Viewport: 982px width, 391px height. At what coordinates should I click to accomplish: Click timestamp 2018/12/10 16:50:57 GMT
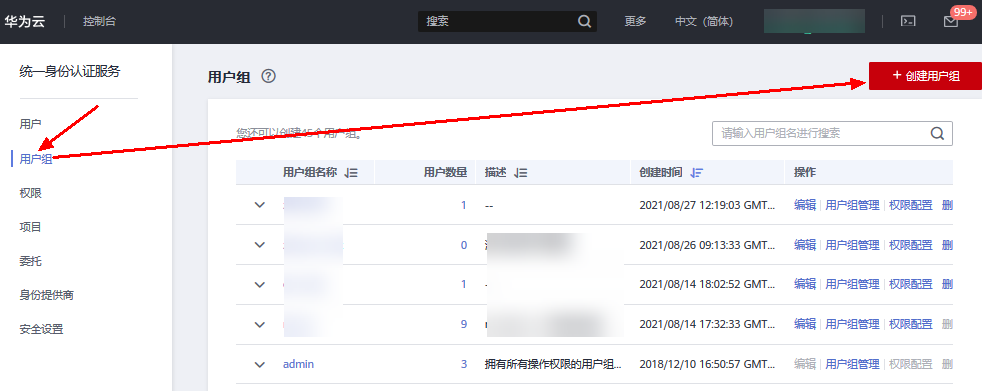click(708, 364)
